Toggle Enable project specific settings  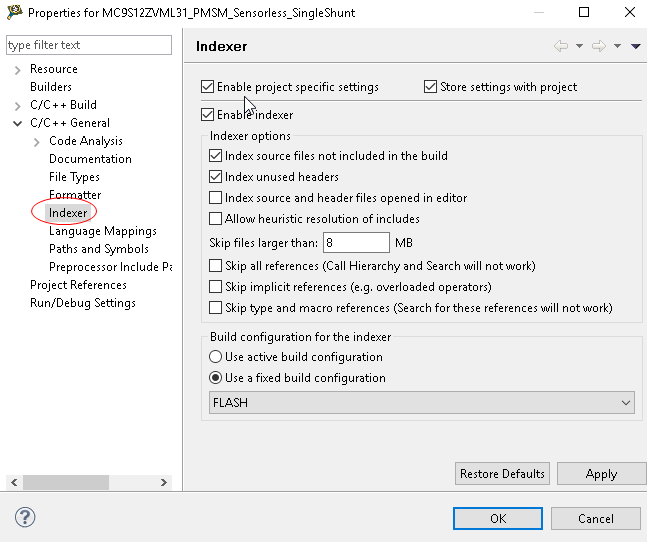tap(208, 87)
